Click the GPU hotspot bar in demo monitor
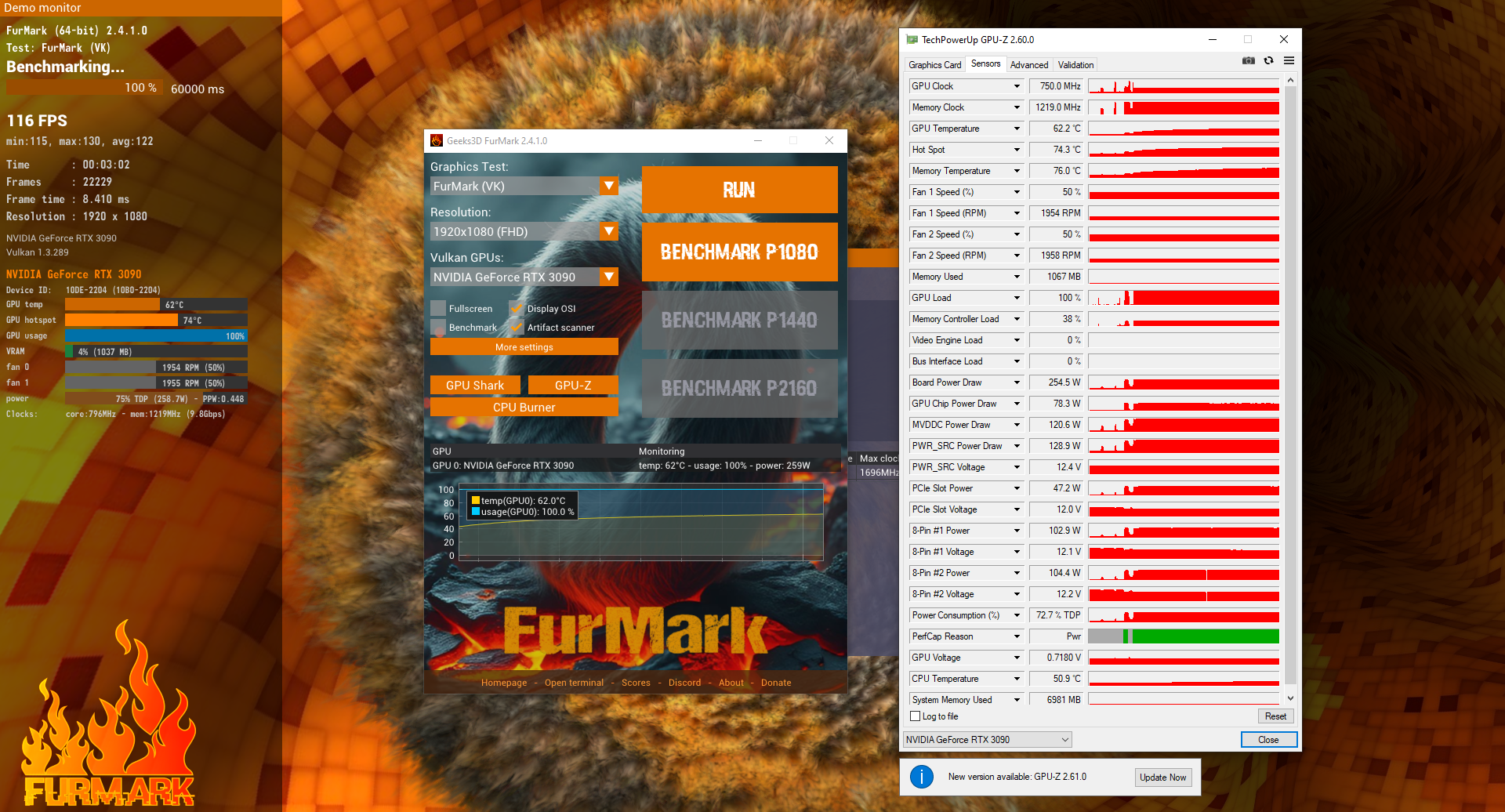Viewport: 1505px width, 812px height. click(x=156, y=321)
